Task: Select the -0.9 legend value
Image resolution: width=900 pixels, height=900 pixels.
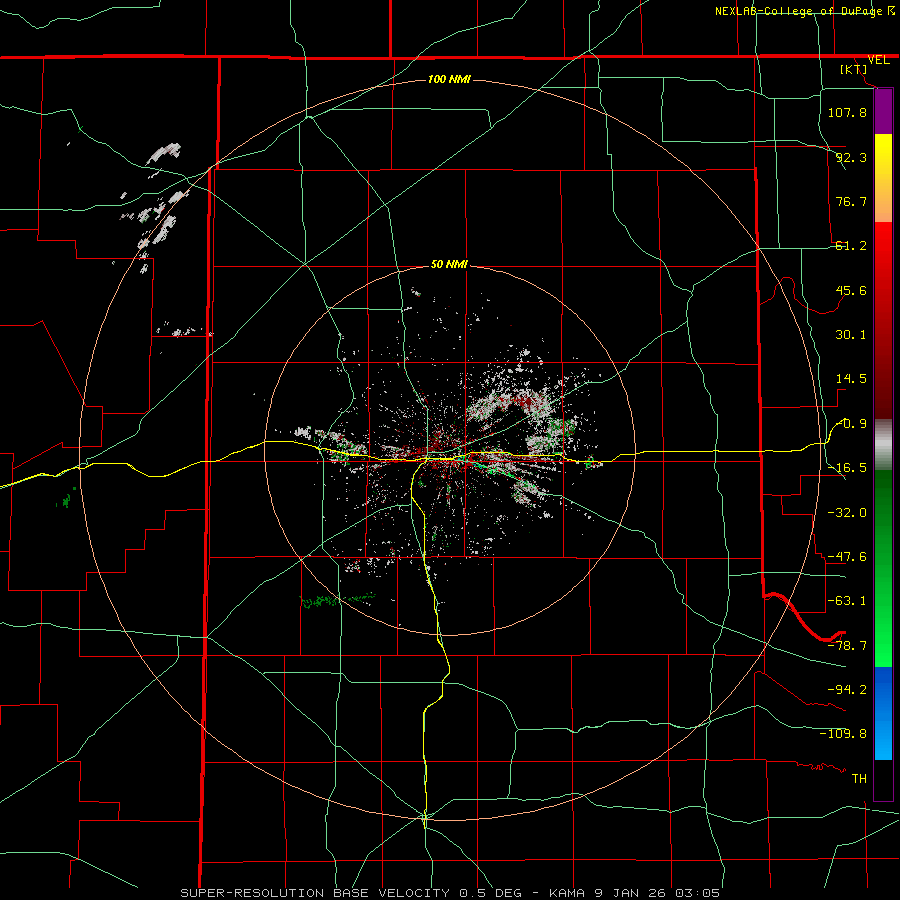Action: (x=851, y=424)
